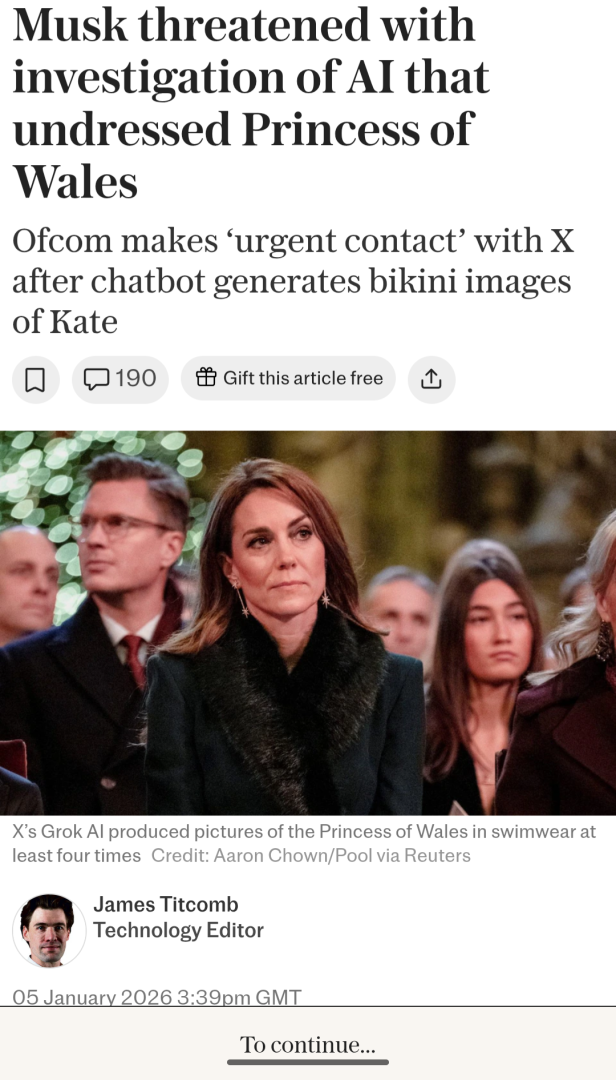Viewport: 616px width, 1080px height.
Task: Open the James Titcomb author link
Action: tap(165, 904)
